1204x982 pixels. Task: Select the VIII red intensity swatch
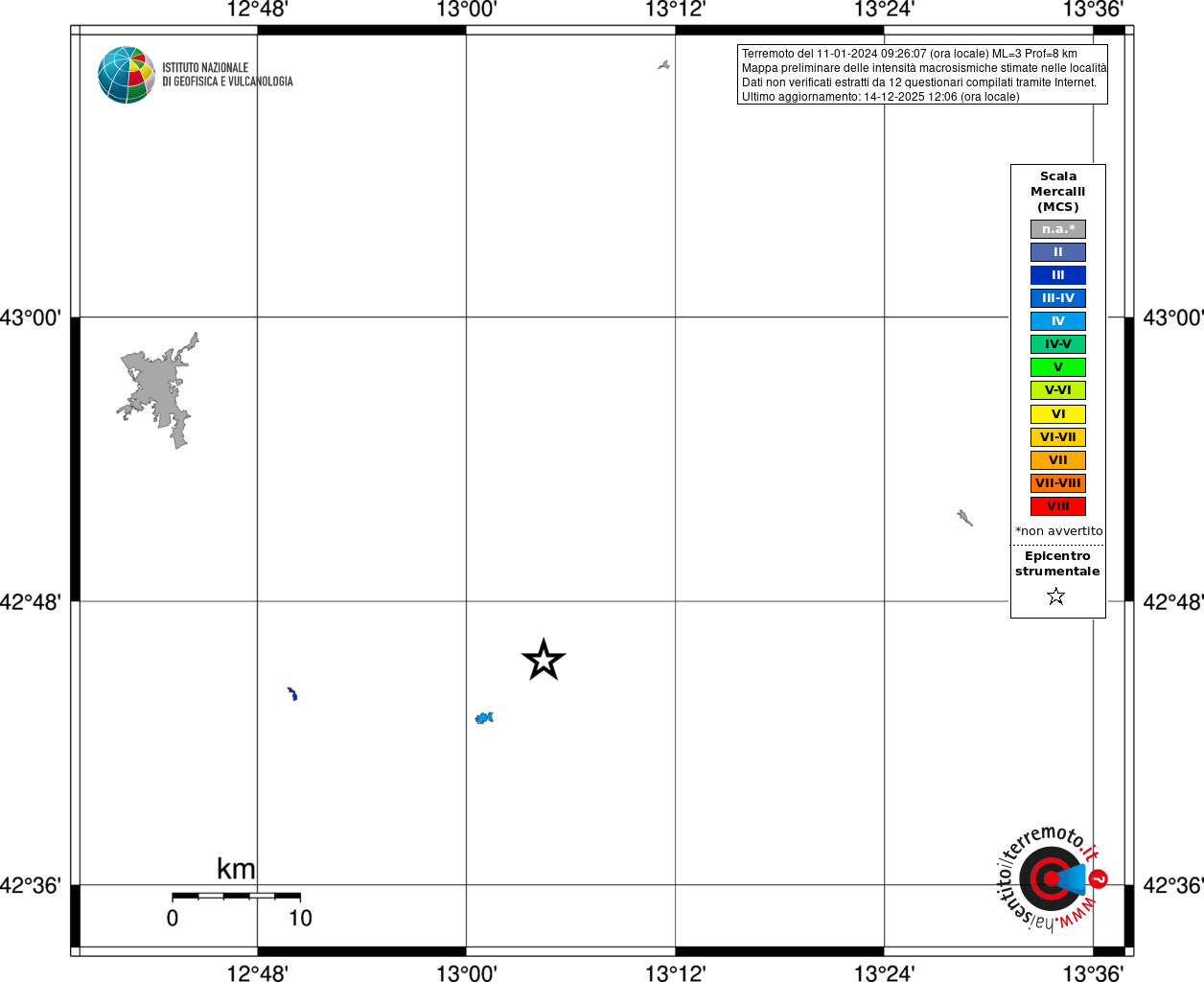(x=1058, y=506)
